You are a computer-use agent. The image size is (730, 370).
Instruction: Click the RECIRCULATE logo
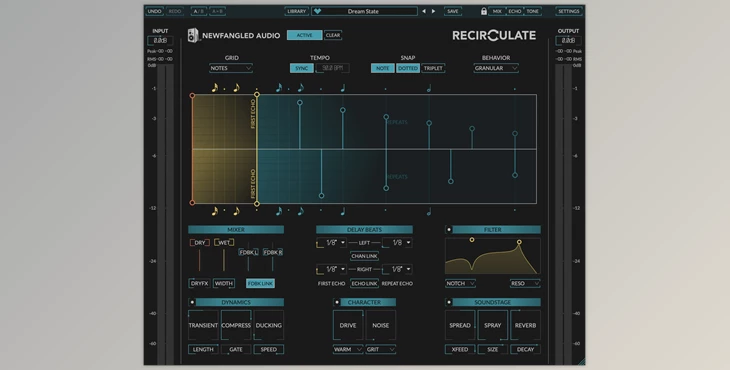coord(494,35)
